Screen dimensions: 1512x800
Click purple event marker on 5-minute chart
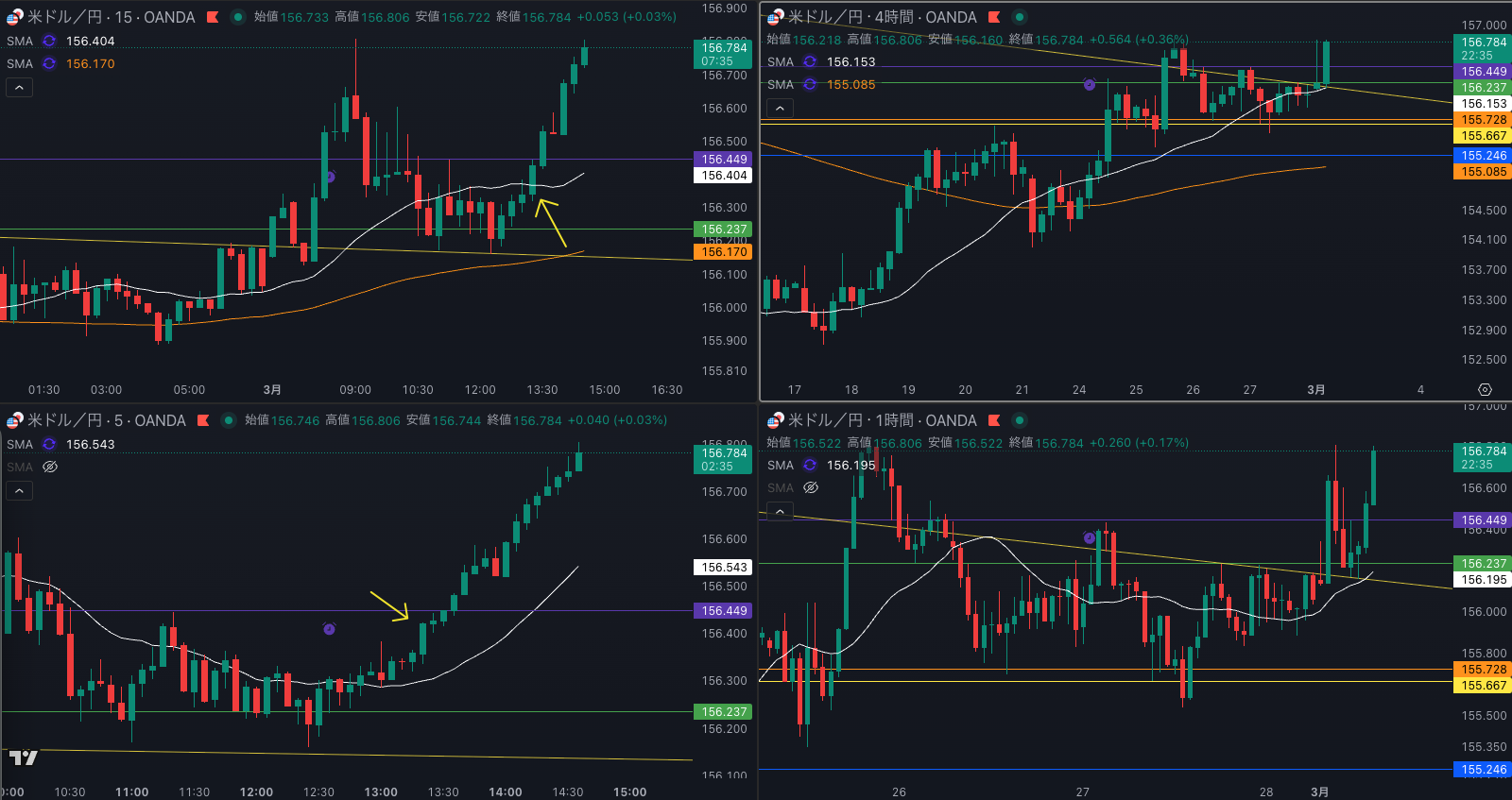329,629
